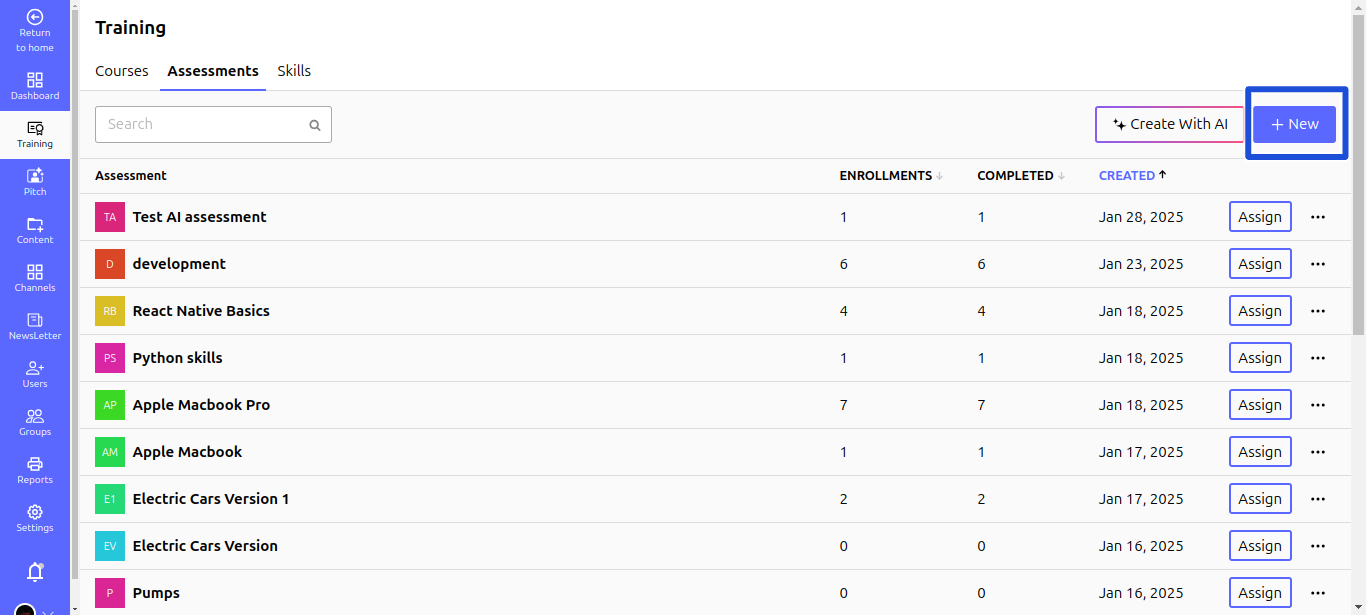Open the NewsLetter sidebar icon
Viewport: 1366px width, 615px height.
[35, 320]
